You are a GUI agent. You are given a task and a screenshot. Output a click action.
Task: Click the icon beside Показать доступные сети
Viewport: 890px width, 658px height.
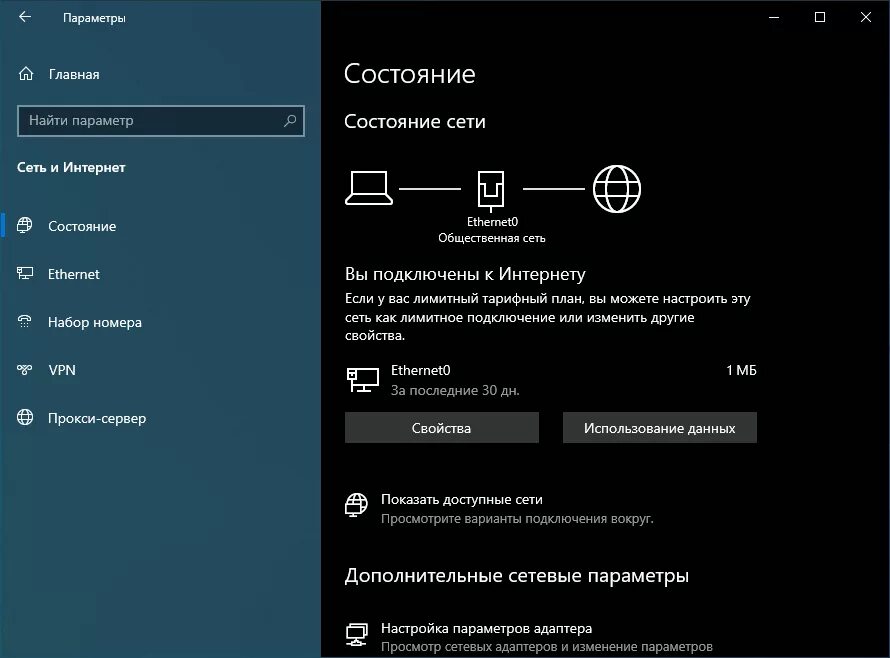[x=356, y=504]
